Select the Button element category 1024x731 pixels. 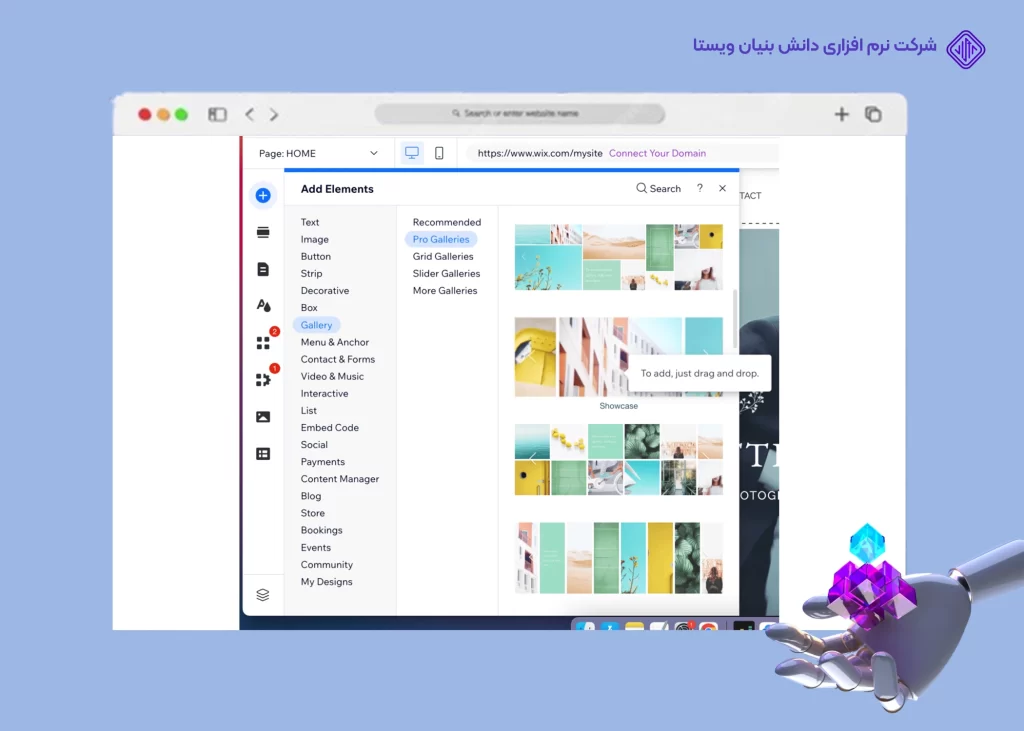(315, 256)
